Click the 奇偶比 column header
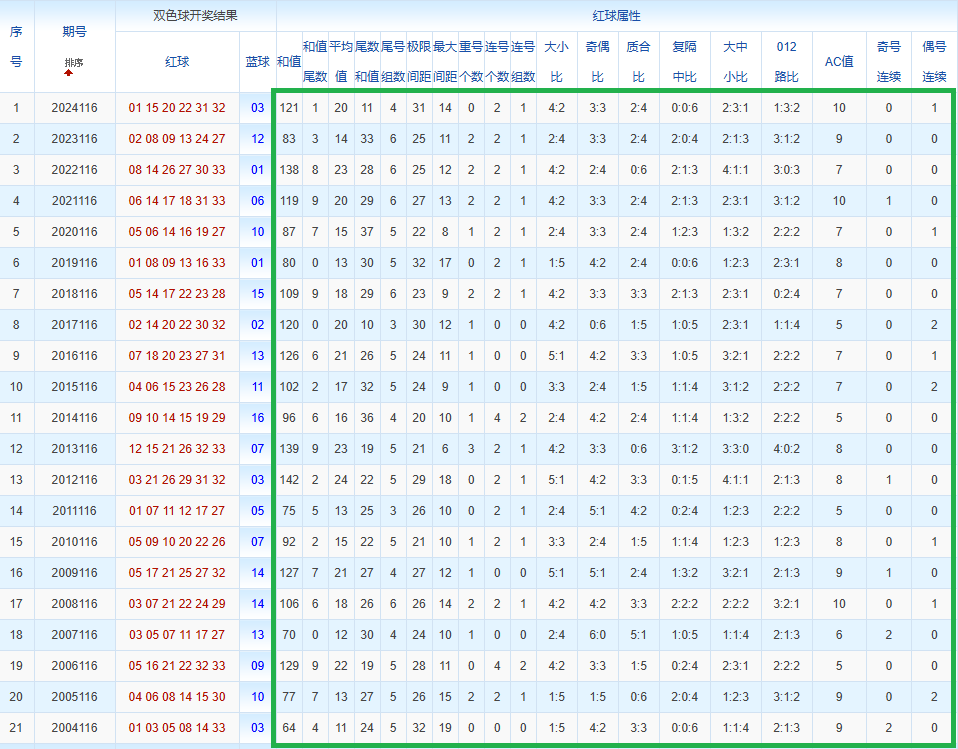958x749 pixels. tap(598, 62)
